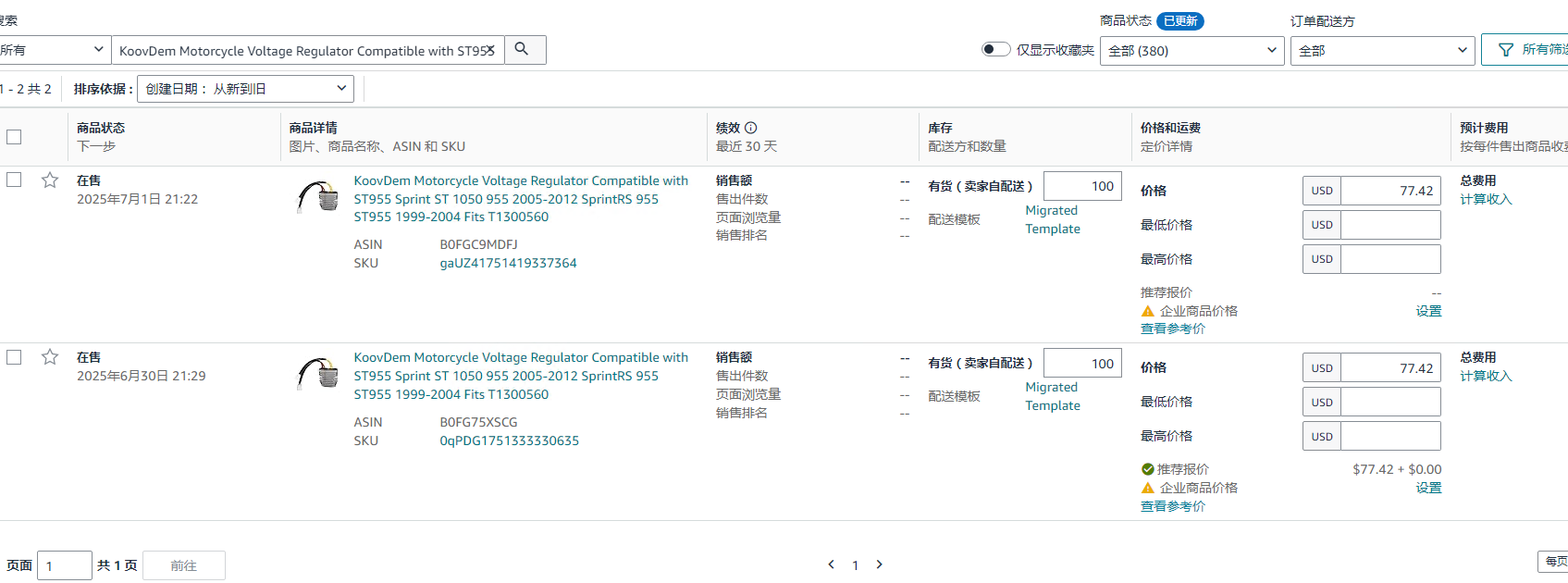Screen dimensions: 1568x583
Task: Clear the search text with X icon
Action: pos(490,51)
